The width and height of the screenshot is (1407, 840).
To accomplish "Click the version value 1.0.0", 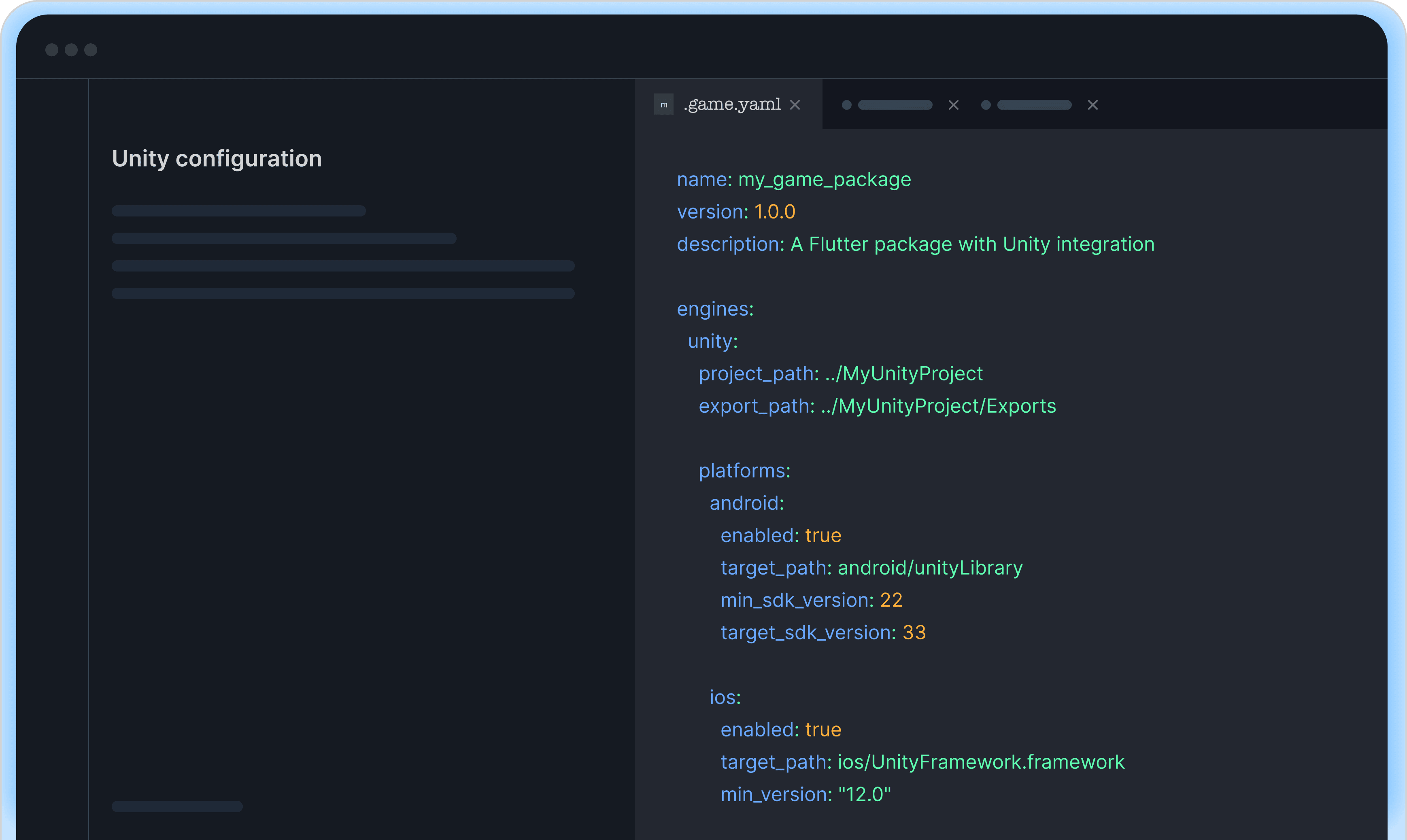I will click(x=775, y=212).
